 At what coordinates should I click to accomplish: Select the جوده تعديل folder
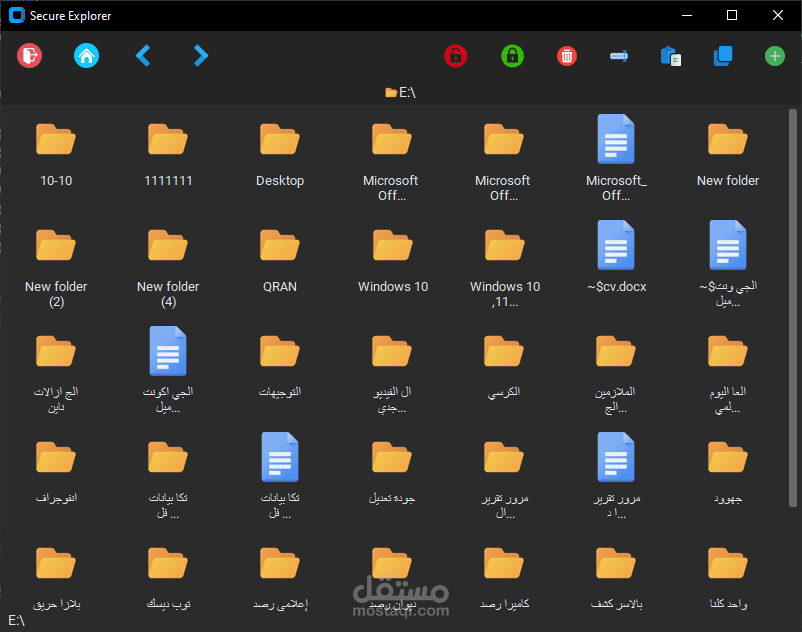[392, 472]
